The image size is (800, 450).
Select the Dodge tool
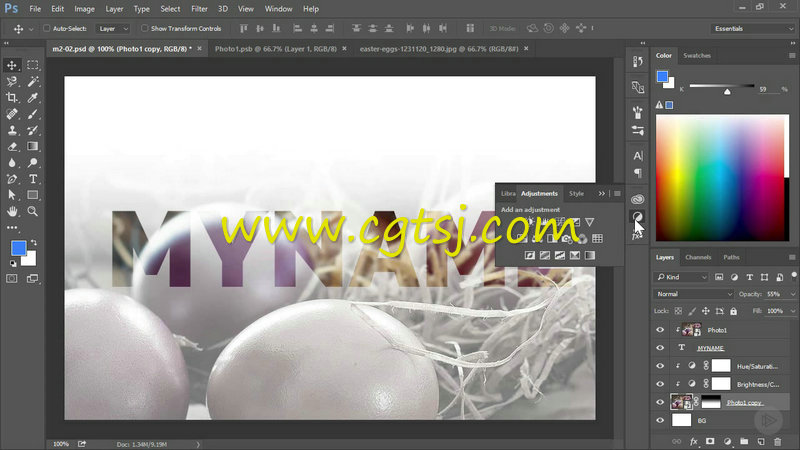33,163
